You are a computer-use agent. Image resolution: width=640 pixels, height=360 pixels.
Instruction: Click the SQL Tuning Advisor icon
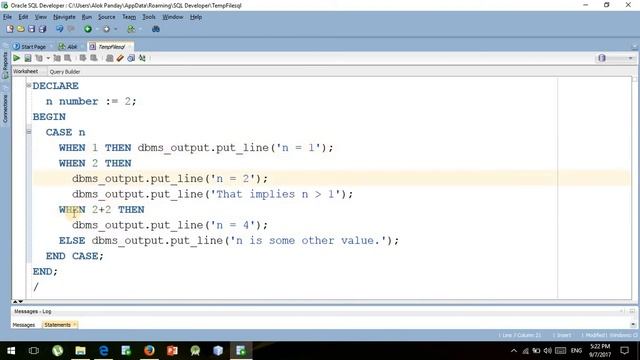tap(68, 58)
